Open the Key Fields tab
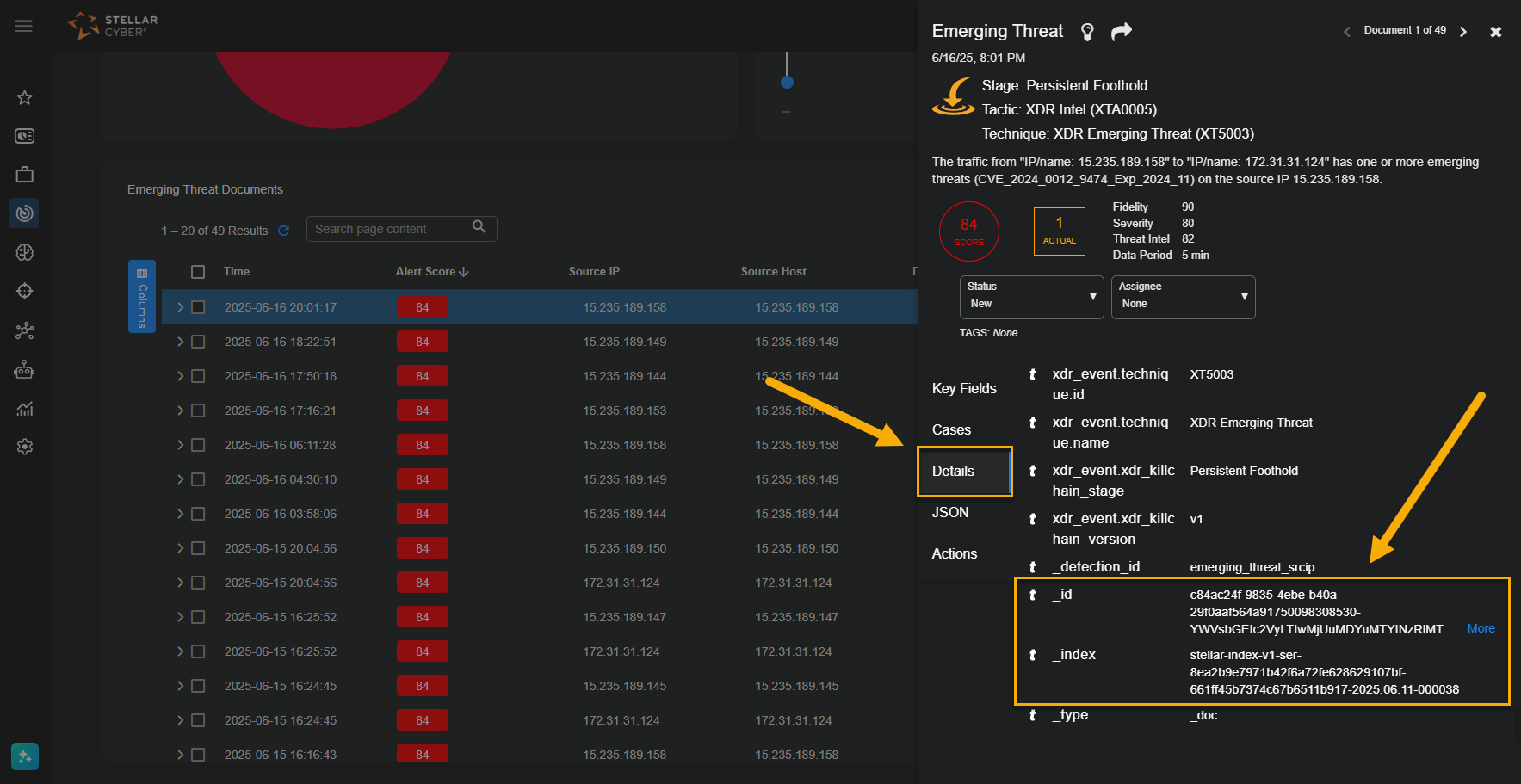The height and width of the screenshot is (784, 1521). pyautogui.click(x=963, y=388)
